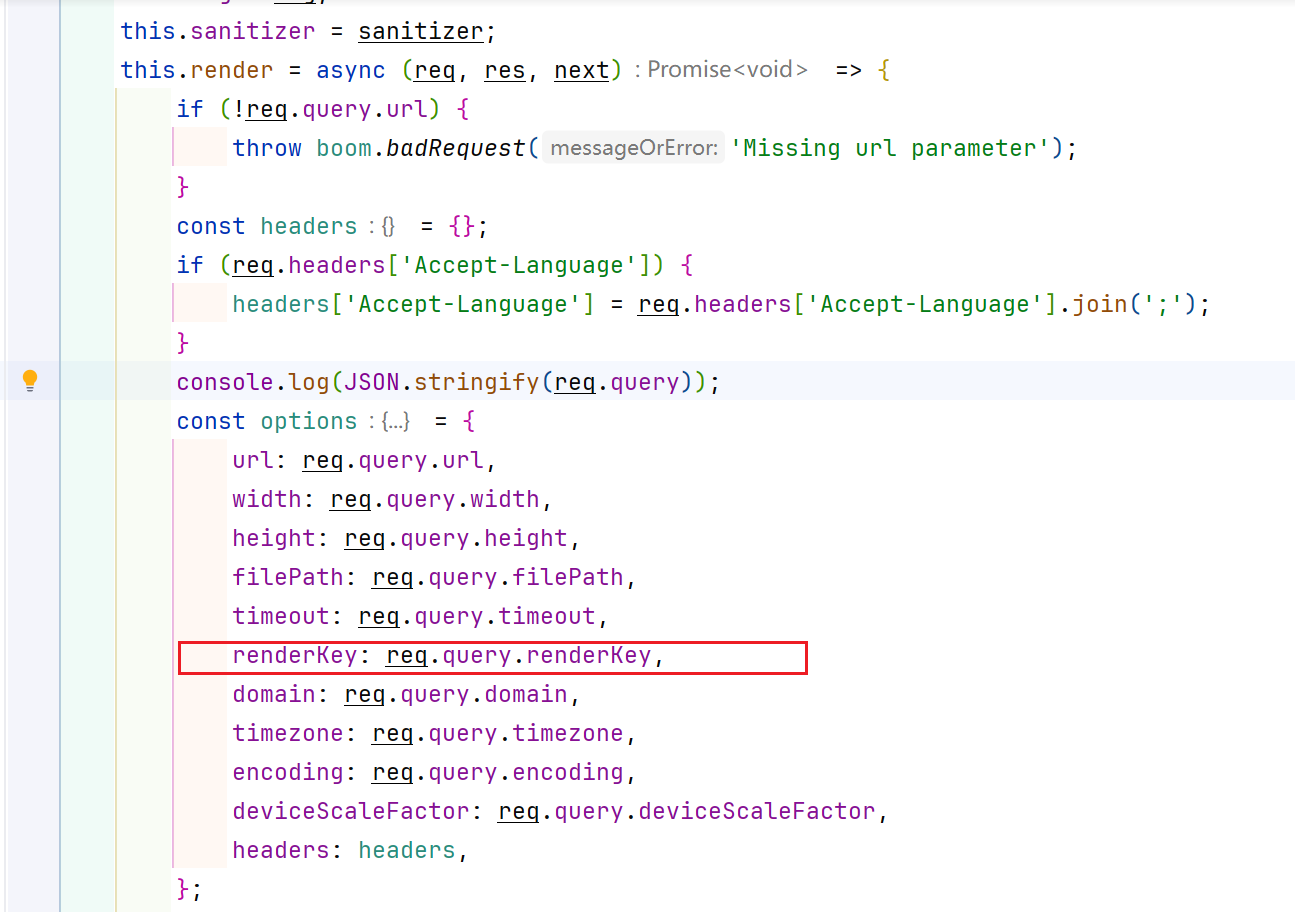Expand the {...} type hint after options
Viewport: 1295px width, 912px height.
395,422
